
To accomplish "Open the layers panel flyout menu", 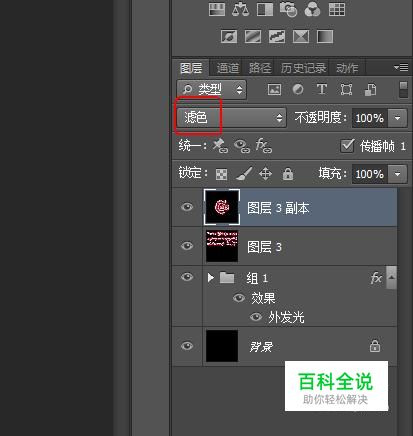I will pos(401,68).
